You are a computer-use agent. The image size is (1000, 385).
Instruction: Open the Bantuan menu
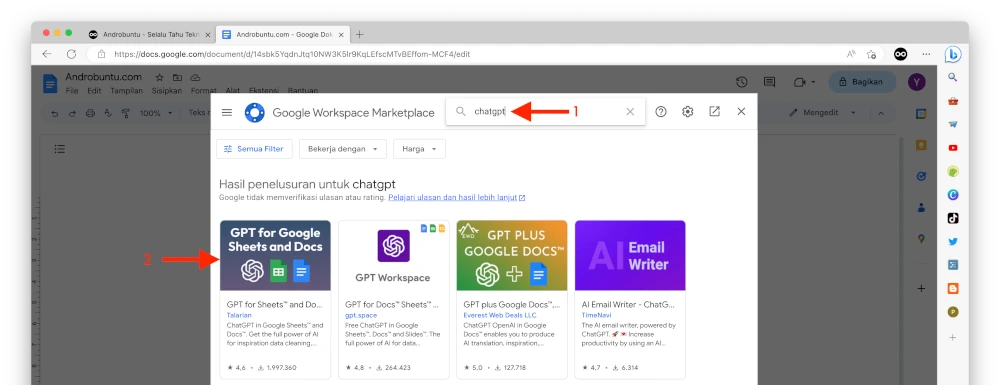tap(302, 91)
